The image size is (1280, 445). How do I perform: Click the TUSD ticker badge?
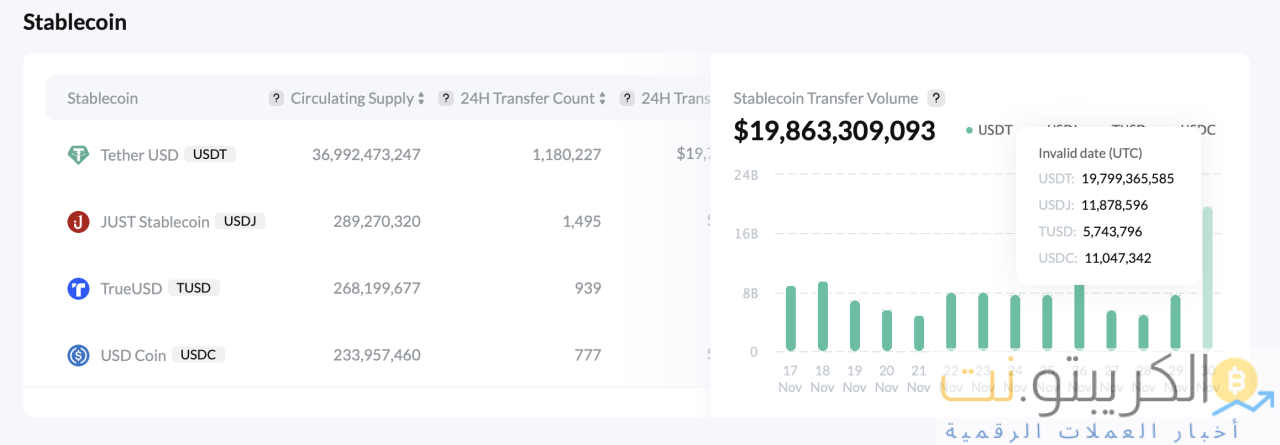pos(193,288)
